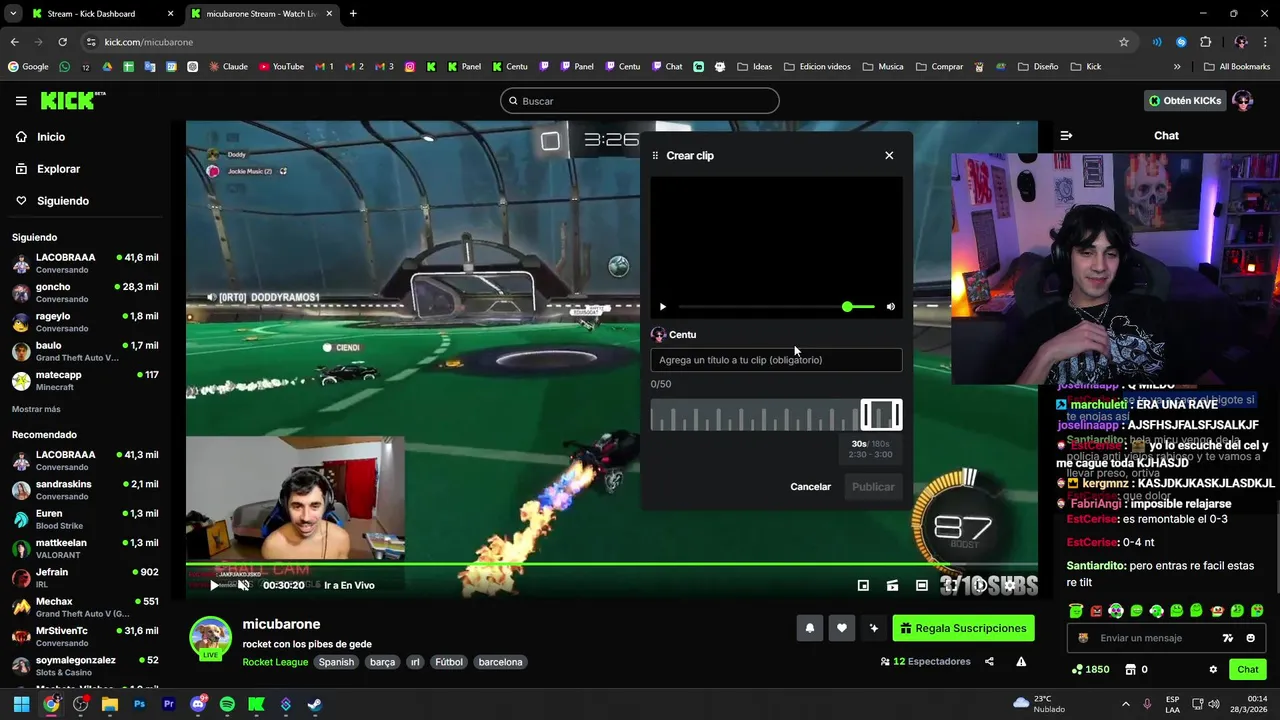
Task: Open Explorar in sidebar
Action: pos(58,169)
